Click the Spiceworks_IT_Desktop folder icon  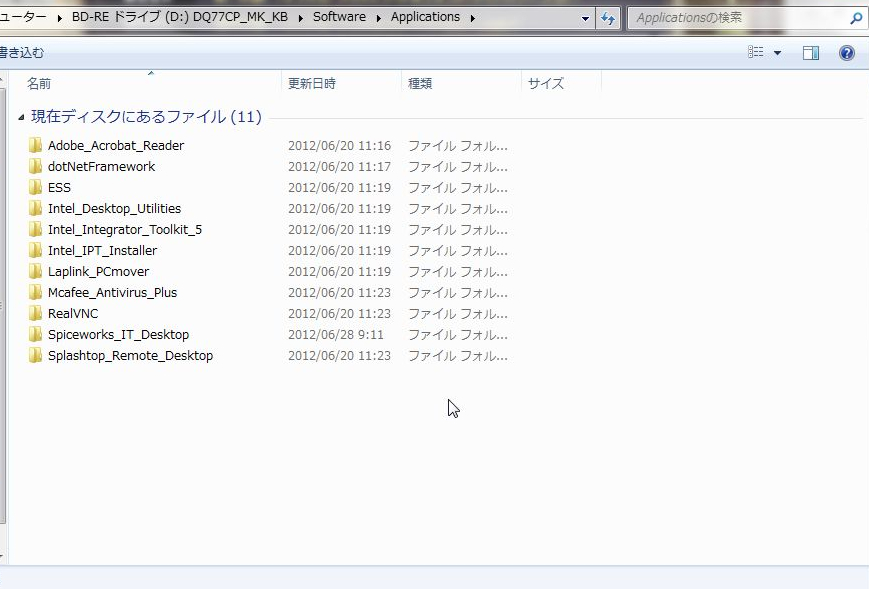point(35,335)
